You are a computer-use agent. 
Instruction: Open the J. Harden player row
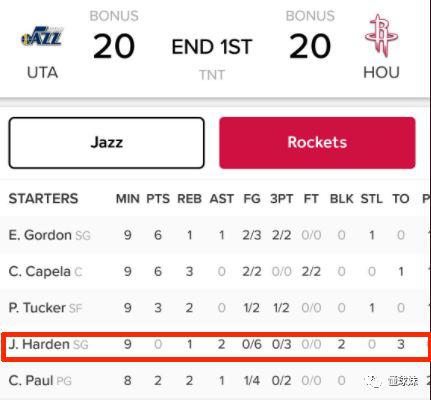(215, 344)
